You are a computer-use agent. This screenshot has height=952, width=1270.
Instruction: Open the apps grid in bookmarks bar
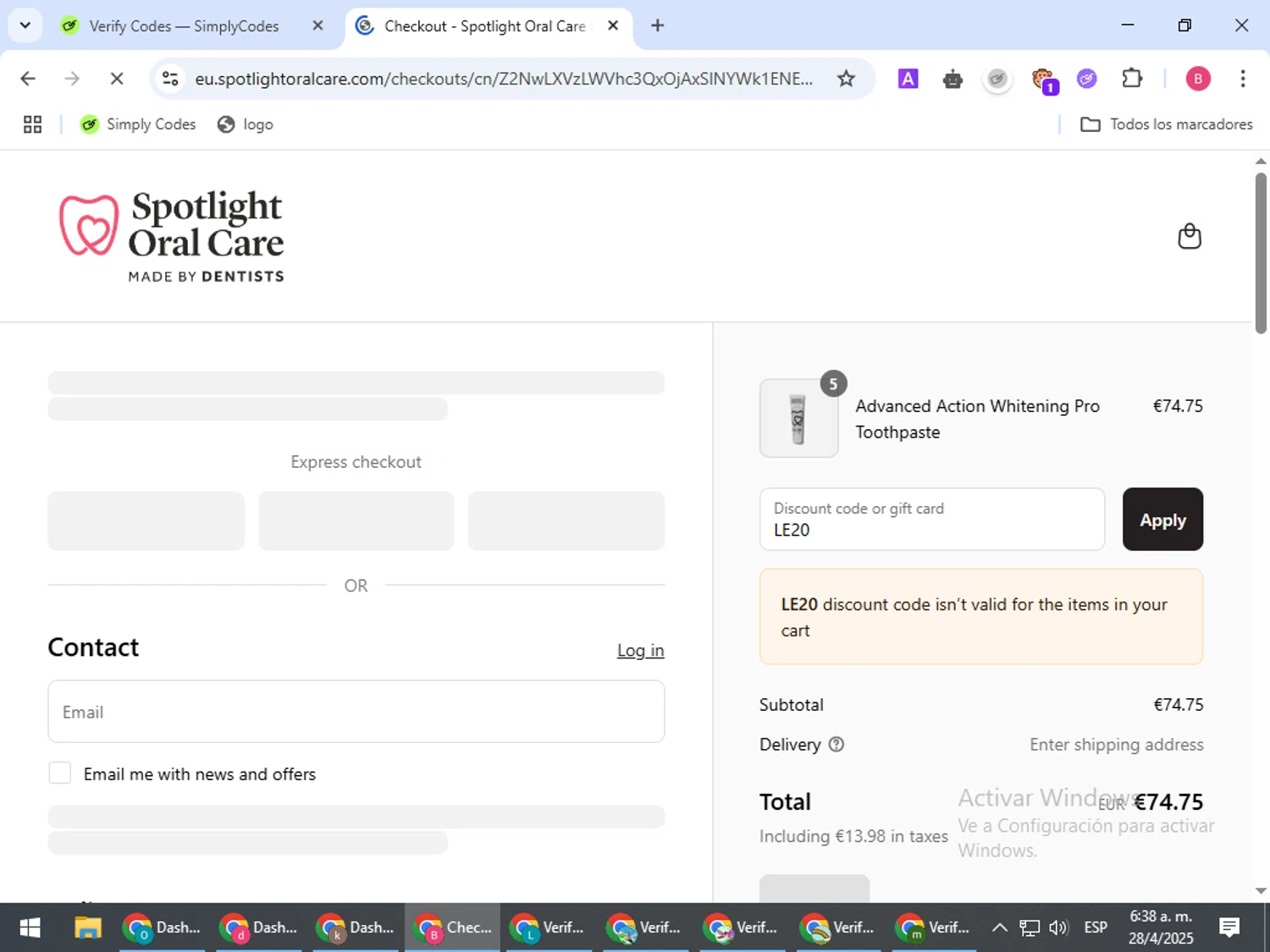(32, 124)
